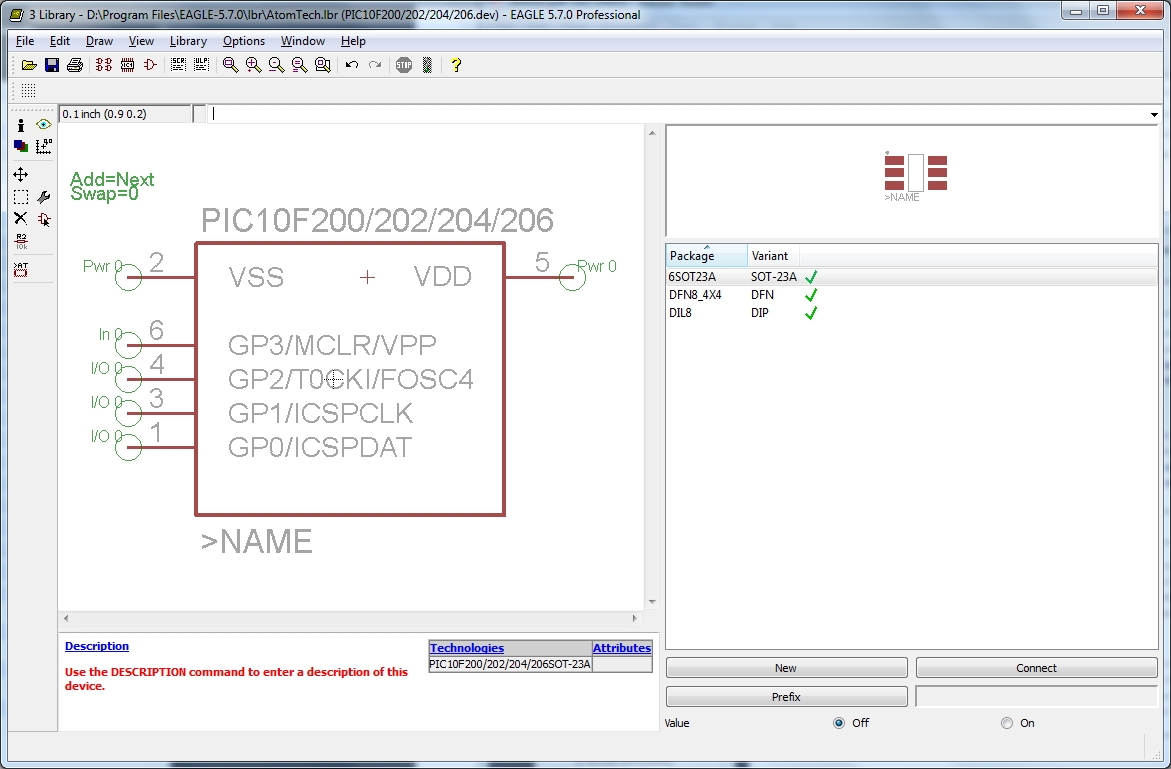Open the View menu
Screen dimensions: 1171x769
coord(141,41)
